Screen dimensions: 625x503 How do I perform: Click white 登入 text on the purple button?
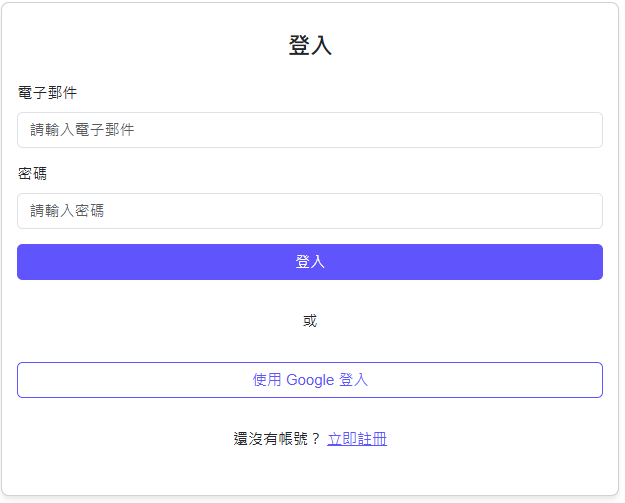310,262
